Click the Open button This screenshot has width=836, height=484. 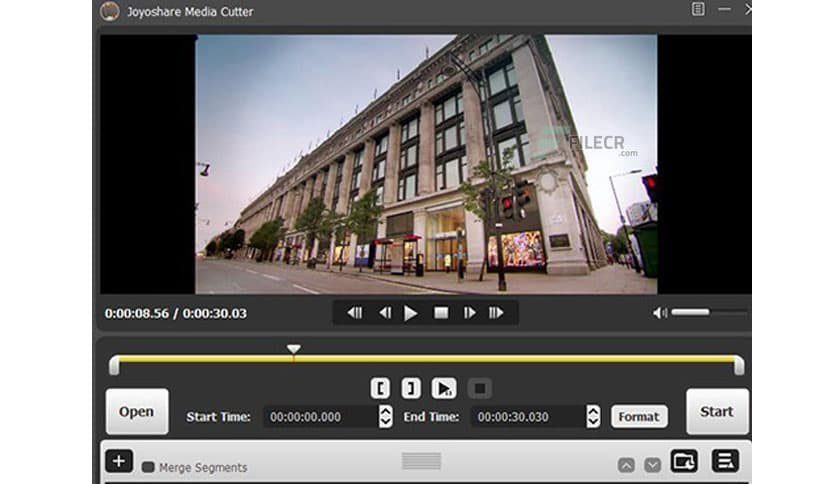[x=137, y=412]
